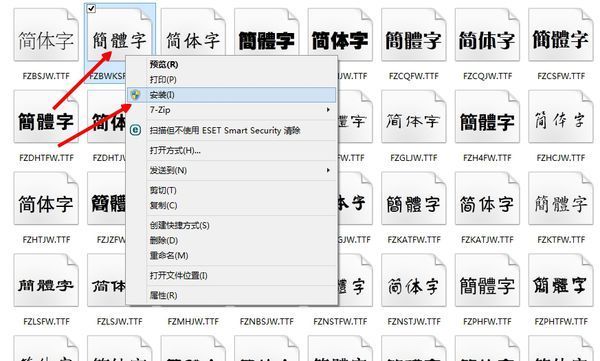Click the FZDHTFW.TTF font file icon
Screen dimensions: 600x361
pyautogui.click(x=46, y=116)
